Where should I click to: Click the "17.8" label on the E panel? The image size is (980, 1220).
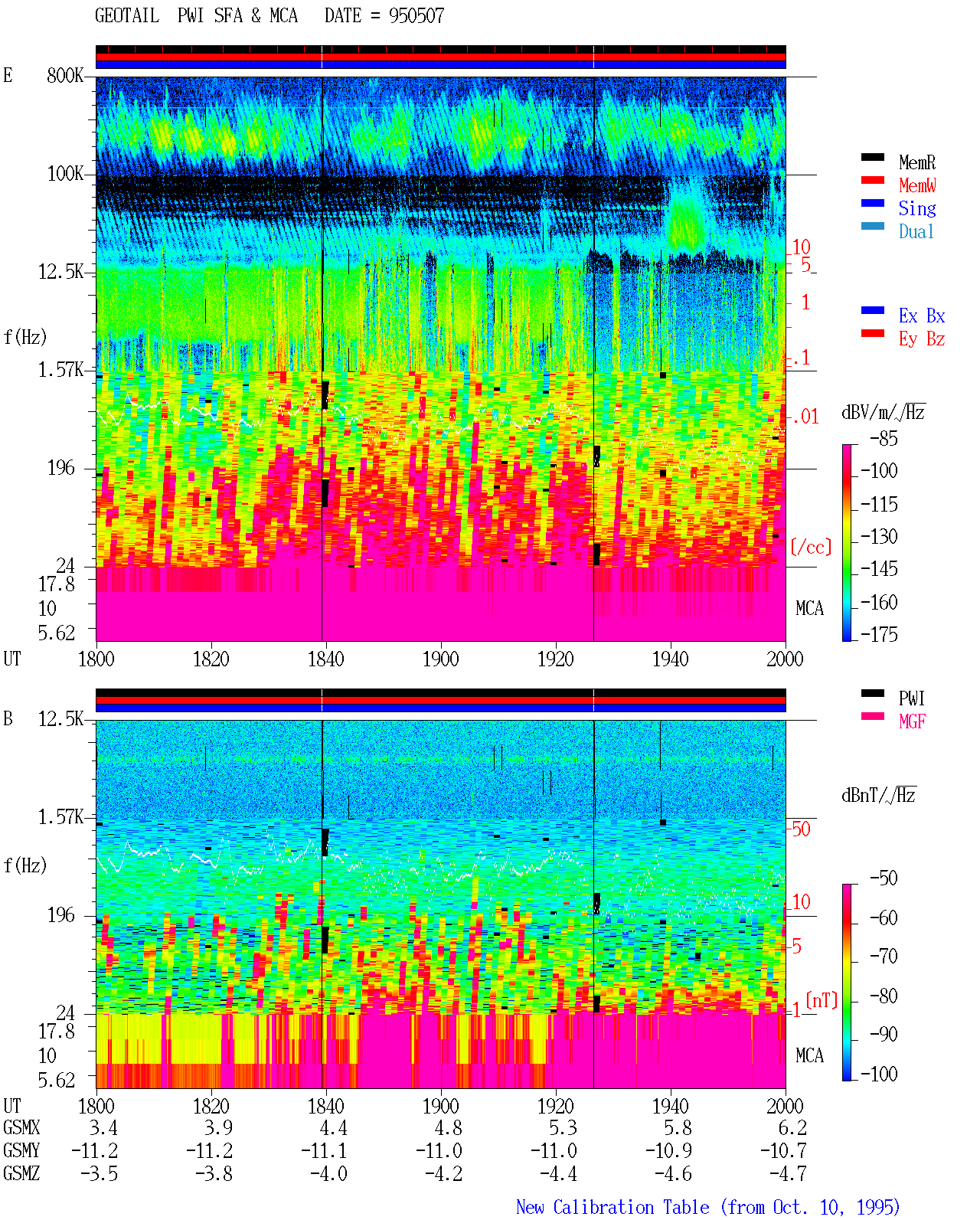point(57,584)
